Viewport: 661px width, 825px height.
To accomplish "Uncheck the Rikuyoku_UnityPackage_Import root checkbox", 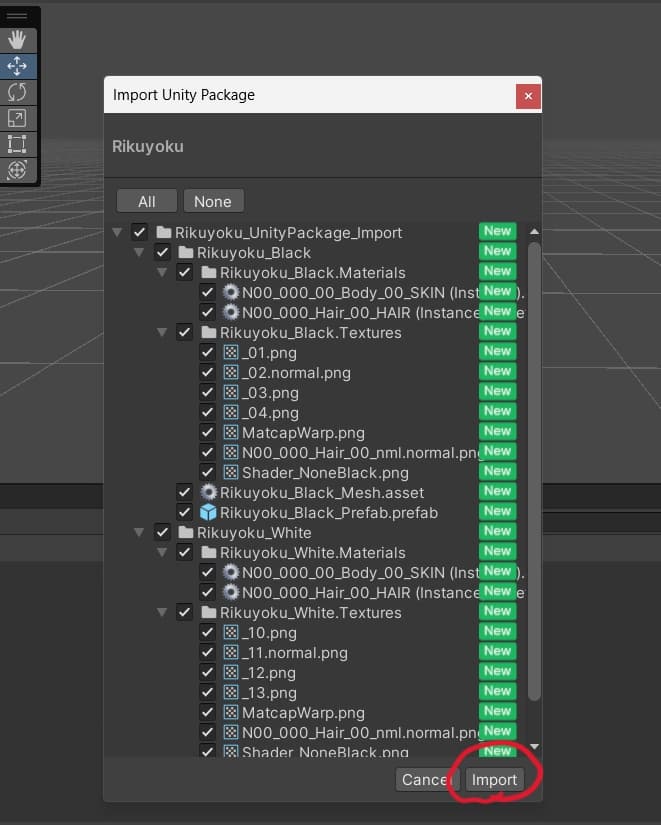I will (139, 232).
